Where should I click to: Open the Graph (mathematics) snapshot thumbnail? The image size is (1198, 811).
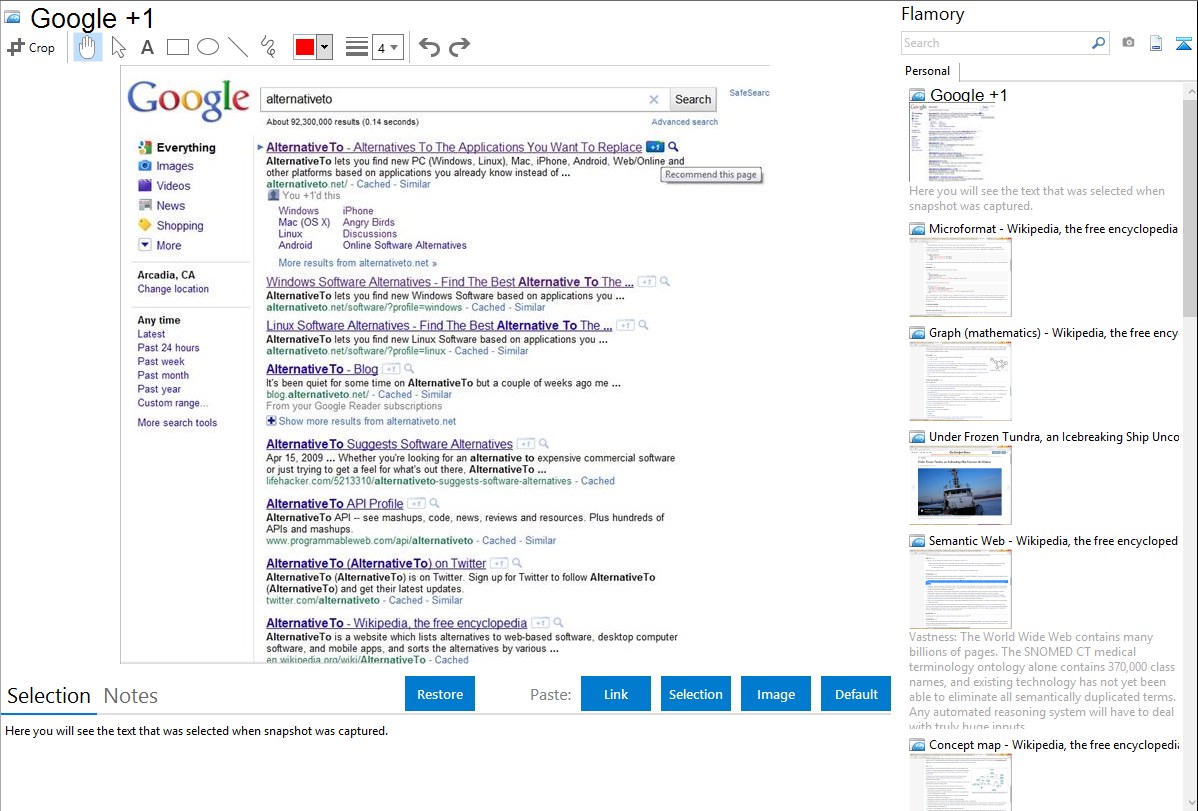coord(960,381)
